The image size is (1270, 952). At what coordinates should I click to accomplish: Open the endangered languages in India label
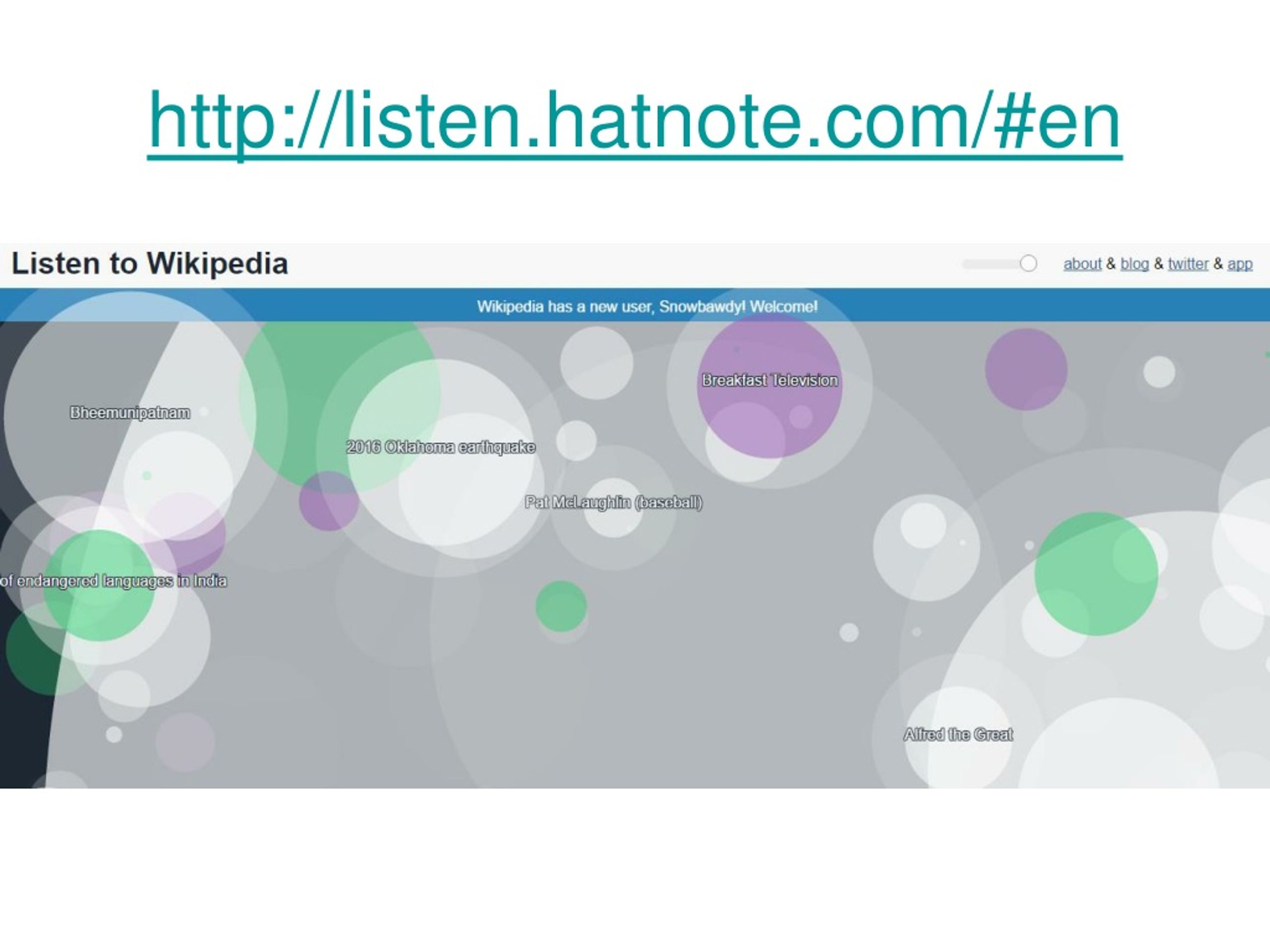(x=114, y=581)
